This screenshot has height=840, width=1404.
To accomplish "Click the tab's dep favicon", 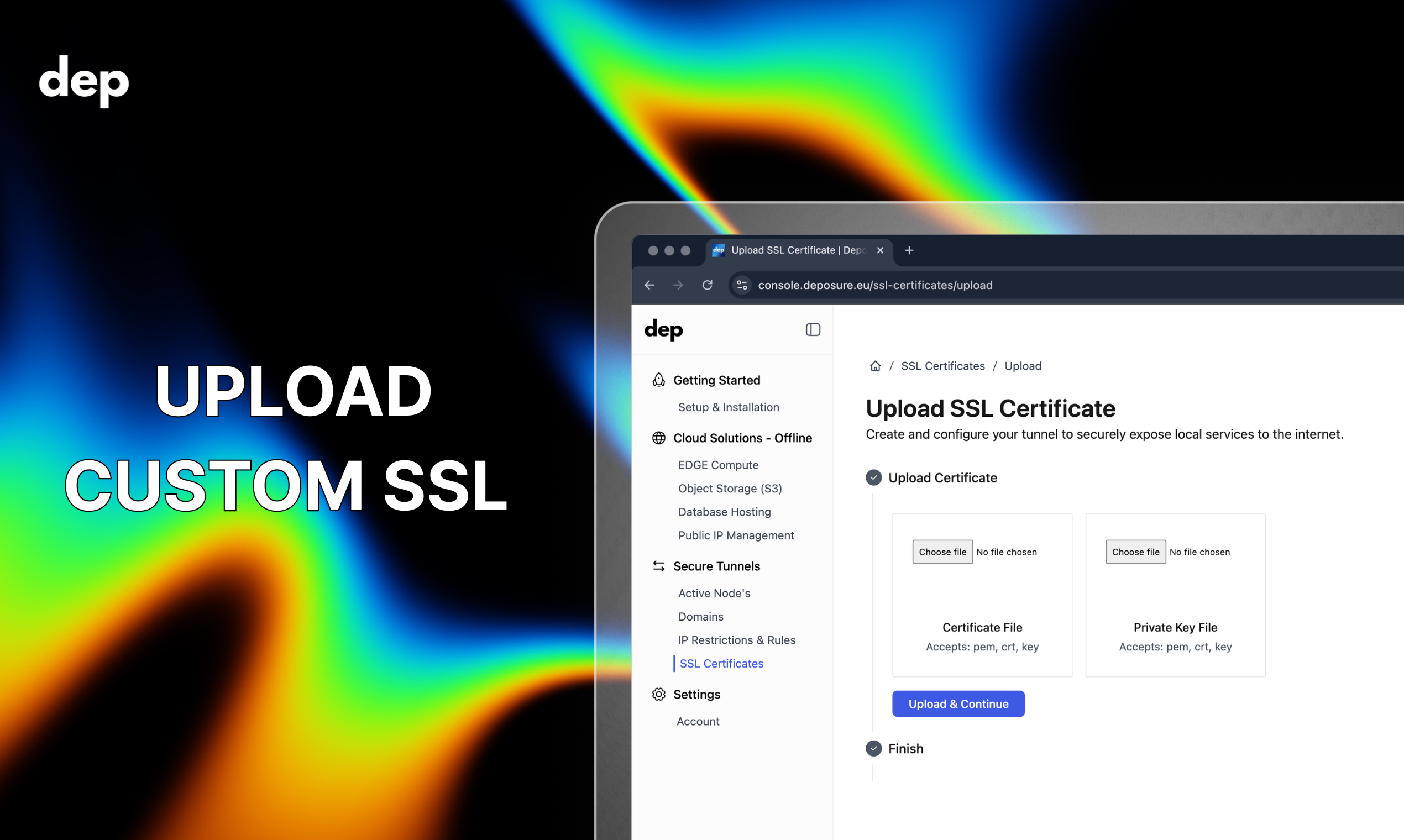I will point(719,250).
